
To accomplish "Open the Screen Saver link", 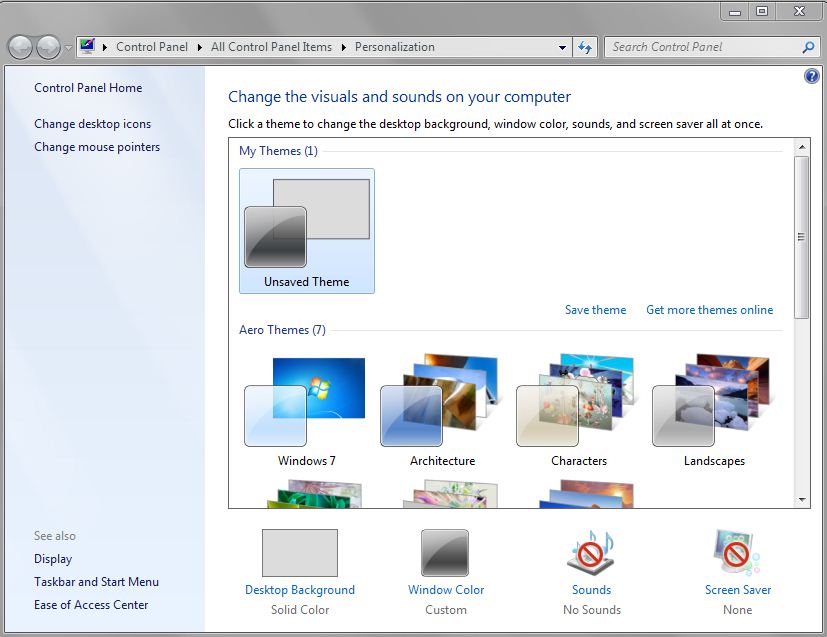I will [738, 590].
